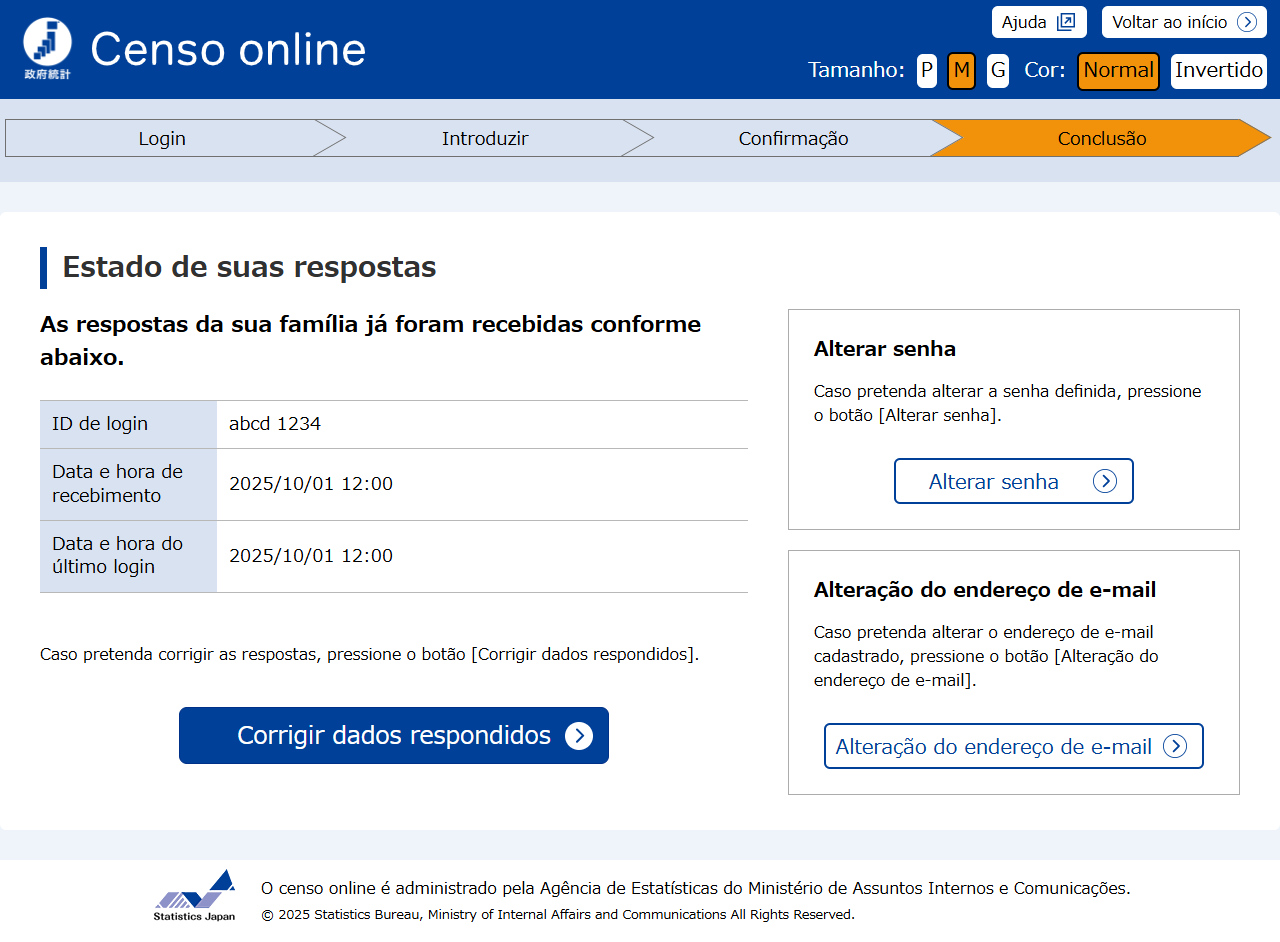Click the external link icon beside Ajuda
This screenshot has width=1280, height=942.
(x=1065, y=22)
